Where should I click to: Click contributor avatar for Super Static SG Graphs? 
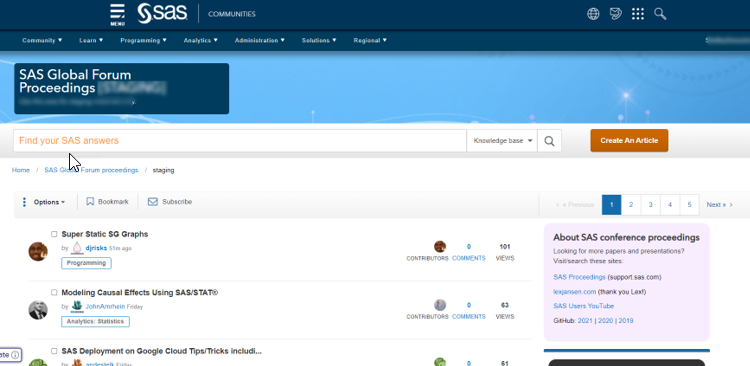[440, 247]
